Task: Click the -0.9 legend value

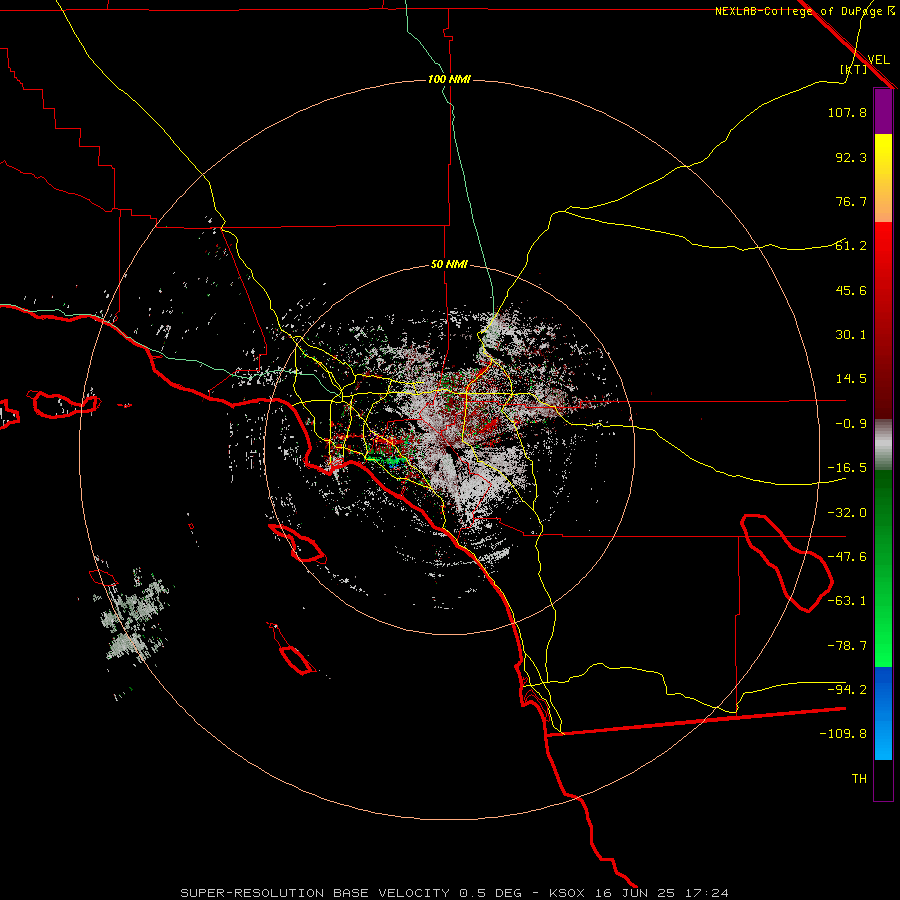Action: [x=851, y=423]
